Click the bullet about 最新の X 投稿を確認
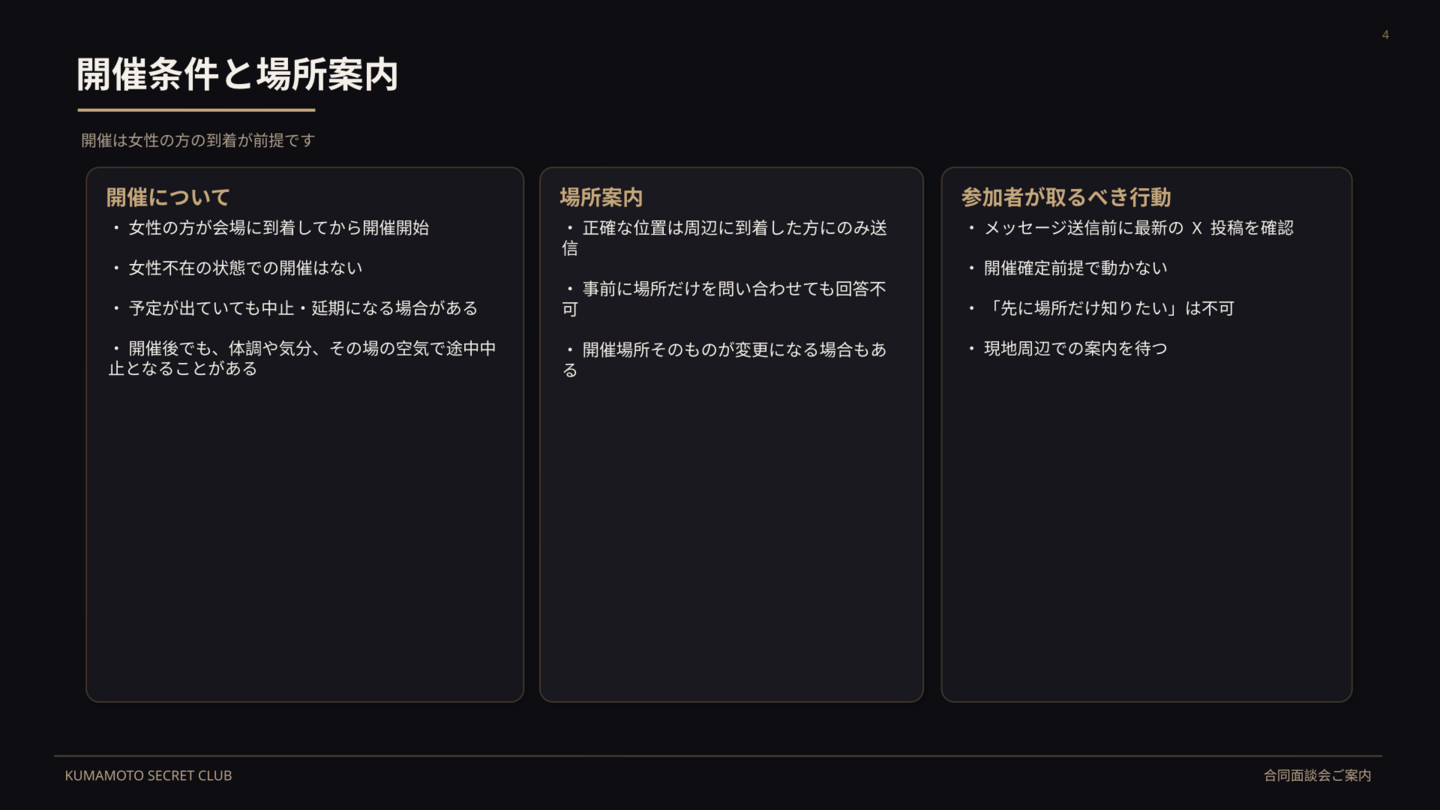Image resolution: width=1440 pixels, height=810 pixels. click(x=1138, y=228)
